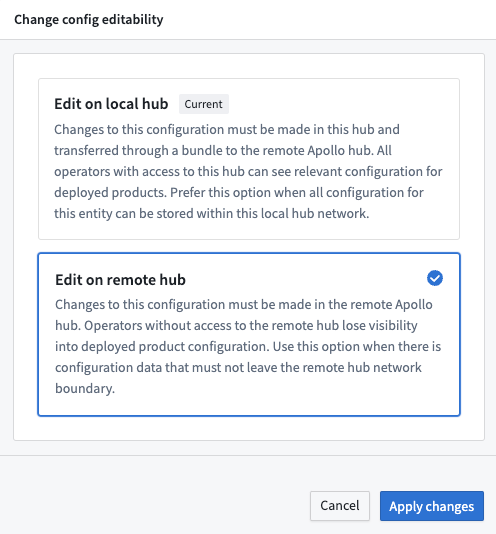Click the remote hub description mentioning 'remote hub network boundary'
Image resolution: width=496 pixels, height=534 pixels.
tap(248, 346)
